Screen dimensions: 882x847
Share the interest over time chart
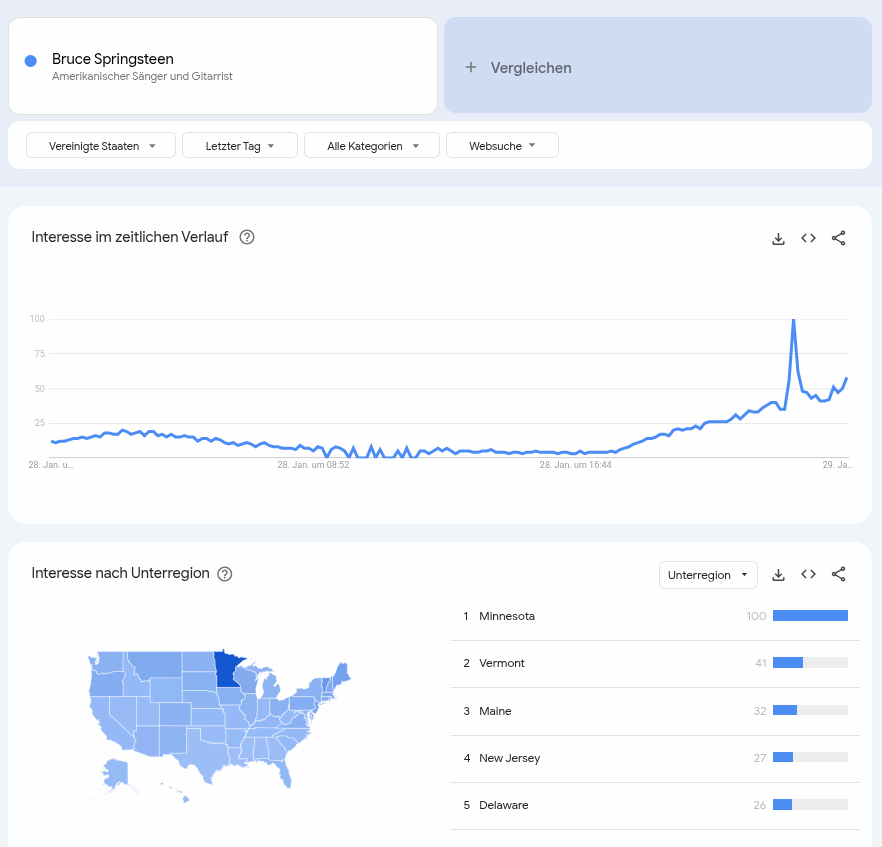click(x=839, y=238)
